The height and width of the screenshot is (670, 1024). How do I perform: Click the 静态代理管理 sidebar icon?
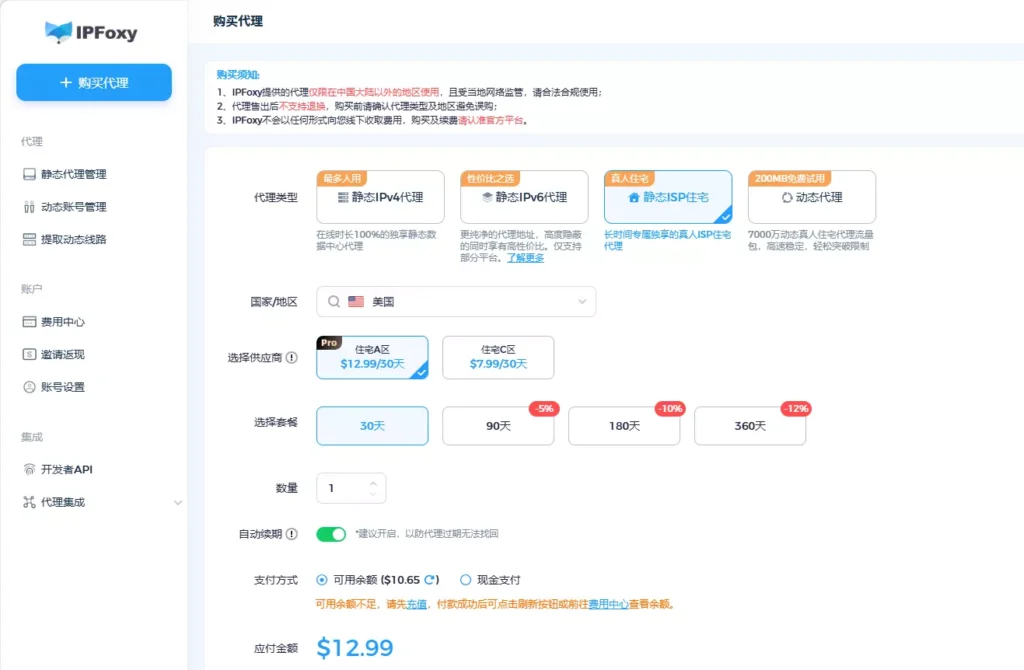29,174
